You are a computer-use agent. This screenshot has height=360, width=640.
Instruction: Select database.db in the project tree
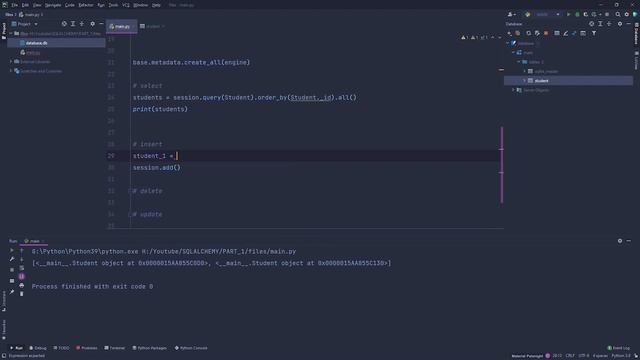pos(56,43)
